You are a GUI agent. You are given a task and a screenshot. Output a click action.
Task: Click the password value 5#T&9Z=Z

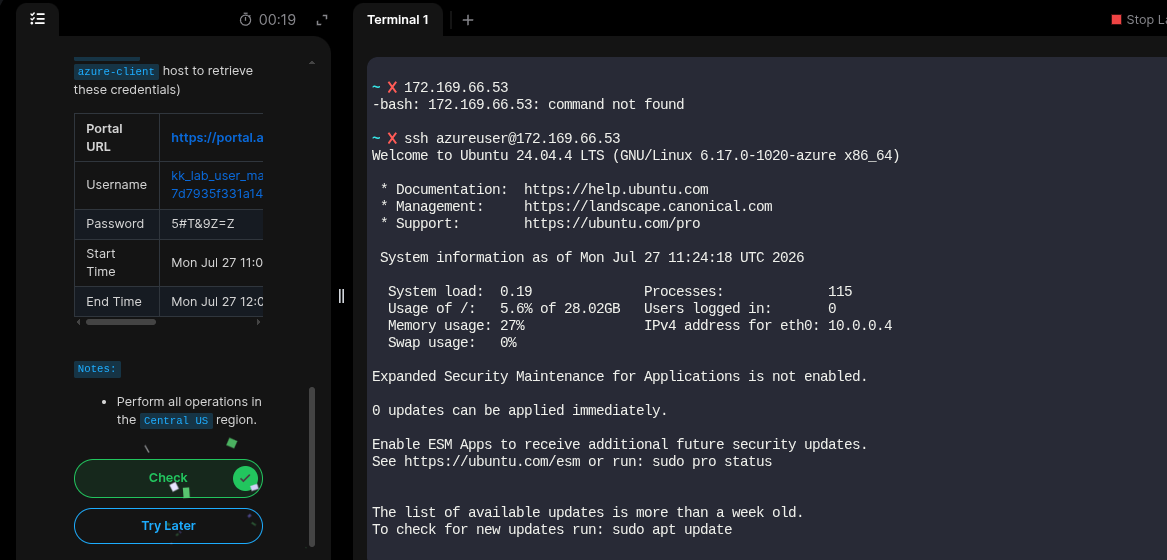tap(203, 223)
